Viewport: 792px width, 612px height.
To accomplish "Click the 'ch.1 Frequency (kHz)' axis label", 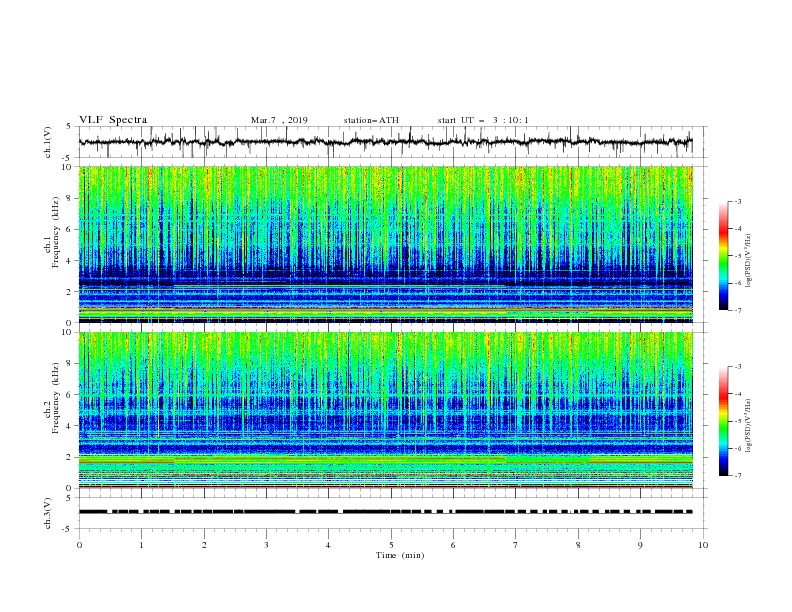I will [51, 231].
